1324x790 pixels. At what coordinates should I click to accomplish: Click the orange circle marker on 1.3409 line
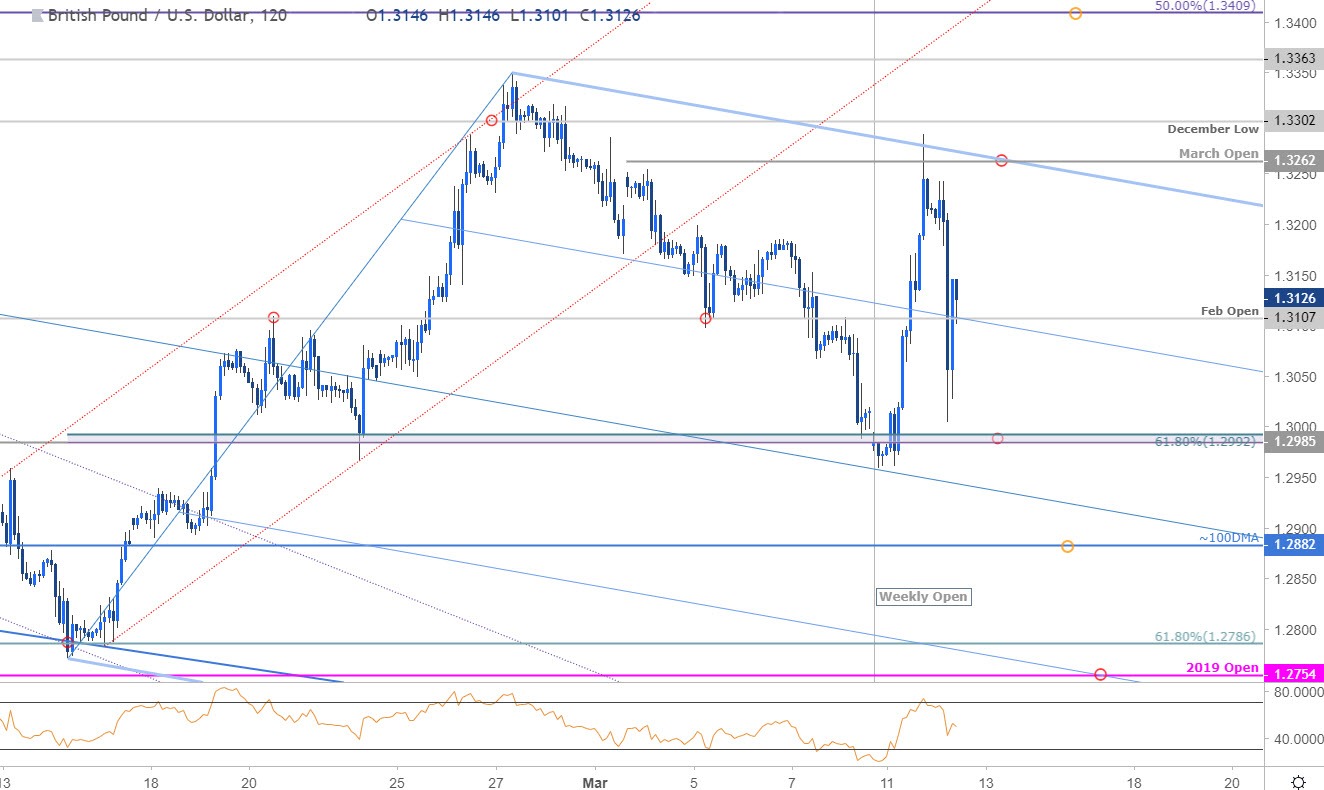point(1075,13)
